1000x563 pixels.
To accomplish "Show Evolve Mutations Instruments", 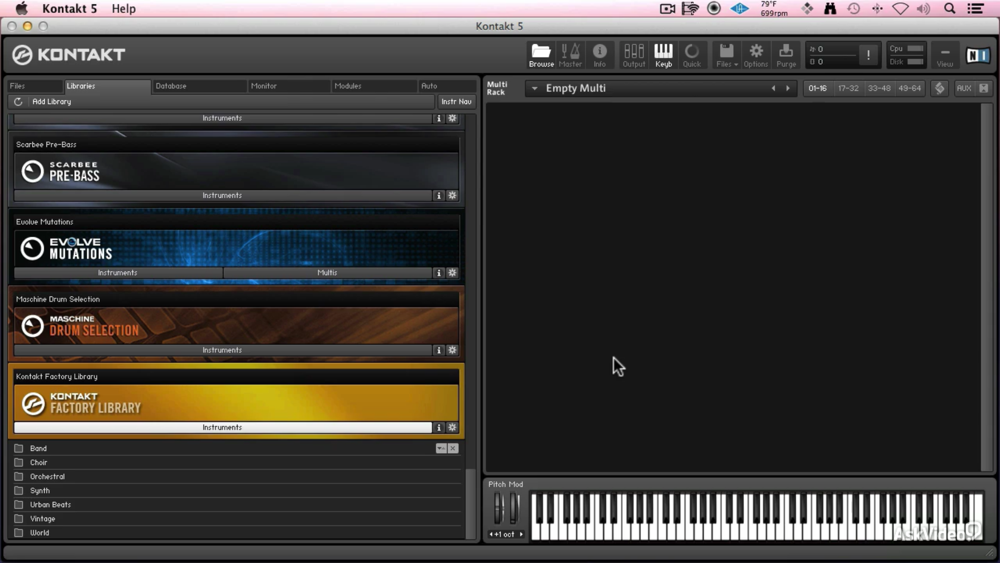I will click(x=118, y=273).
